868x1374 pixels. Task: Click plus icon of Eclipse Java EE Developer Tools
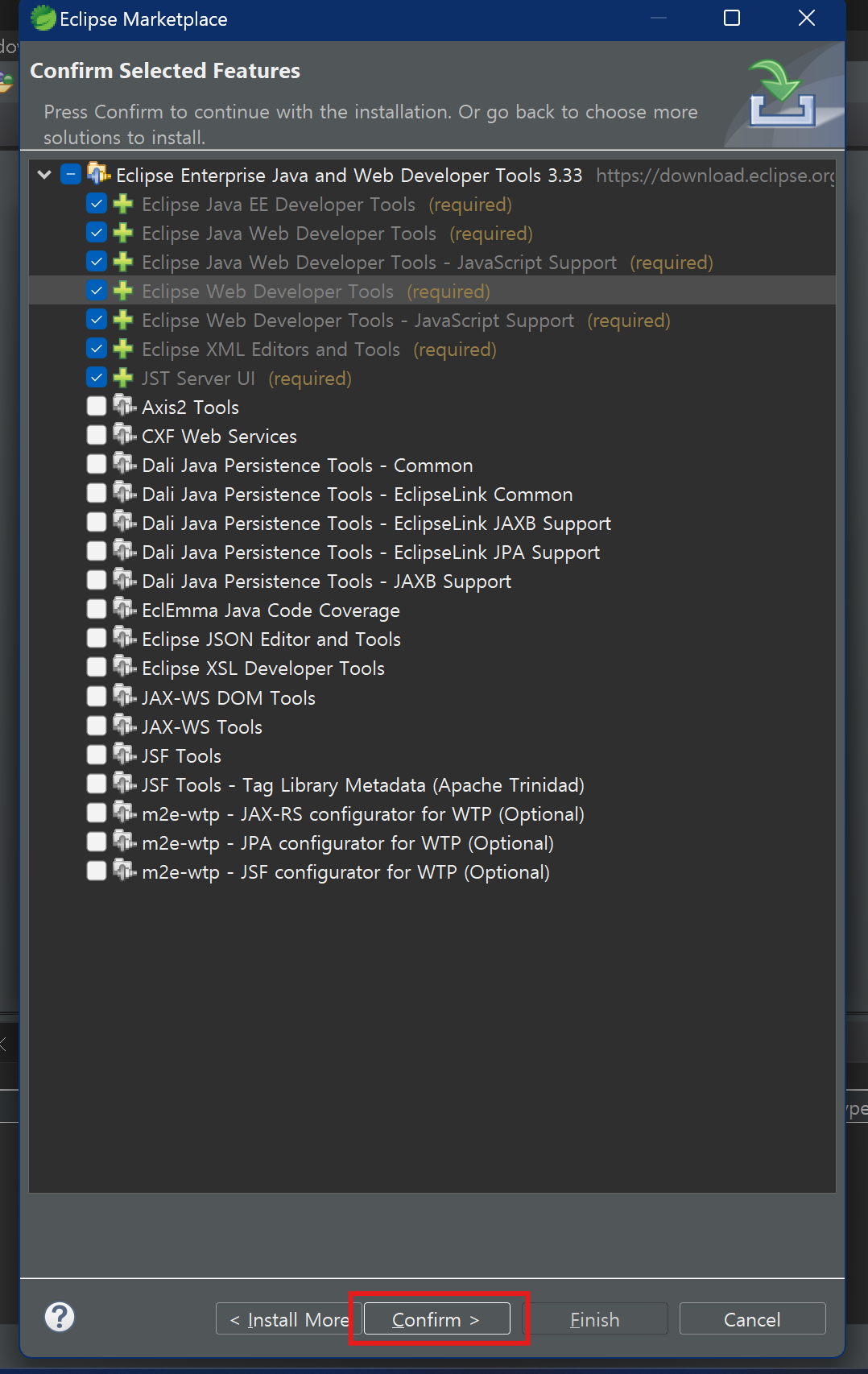click(123, 204)
